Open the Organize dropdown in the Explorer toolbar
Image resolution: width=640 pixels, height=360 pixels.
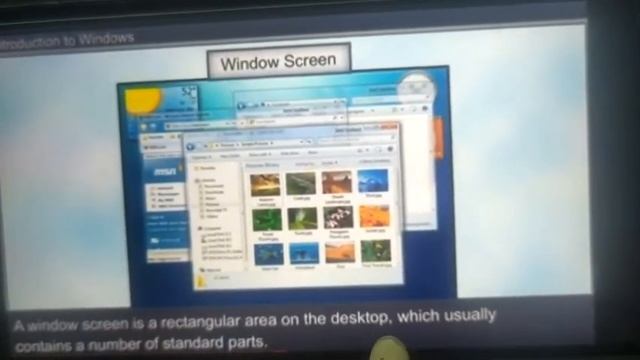(202, 157)
